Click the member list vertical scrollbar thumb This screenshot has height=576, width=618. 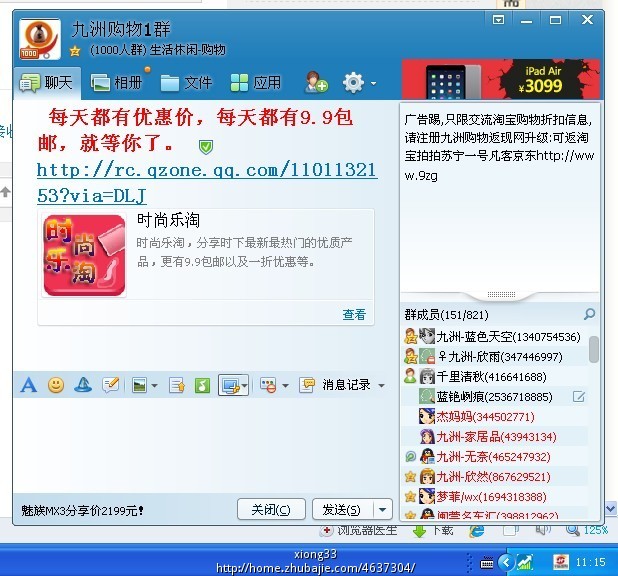pos(593,349)
